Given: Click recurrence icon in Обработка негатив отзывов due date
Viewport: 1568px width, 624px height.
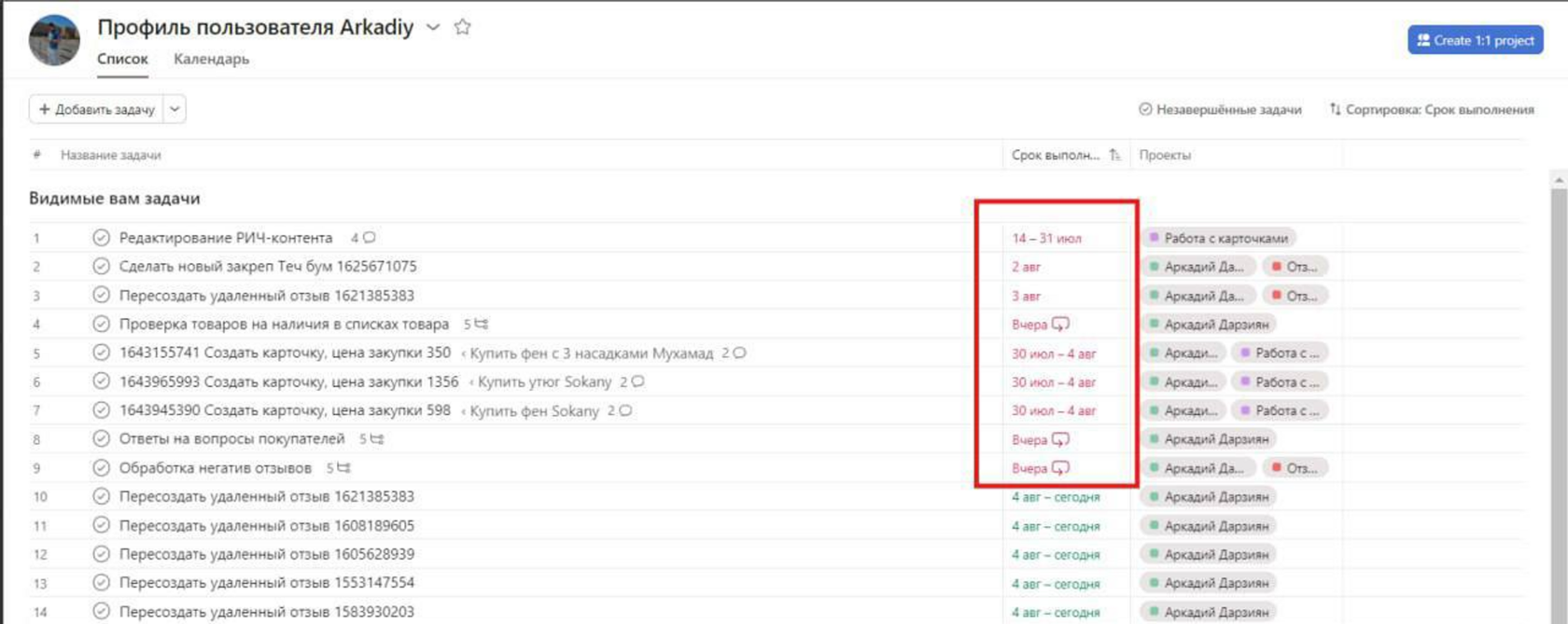Looking at the screenshot, I should [1060, 467].
